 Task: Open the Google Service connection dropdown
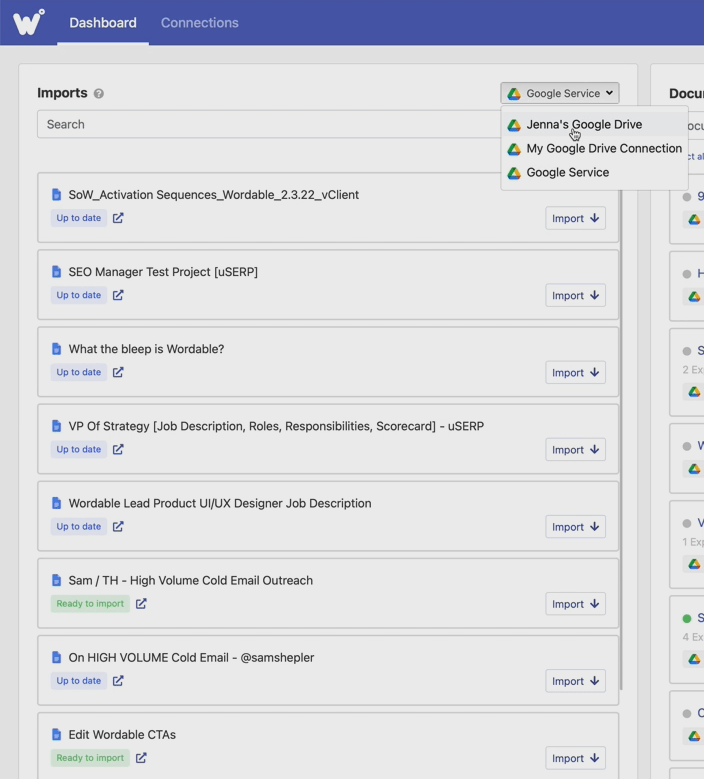(x=560, y=93)
